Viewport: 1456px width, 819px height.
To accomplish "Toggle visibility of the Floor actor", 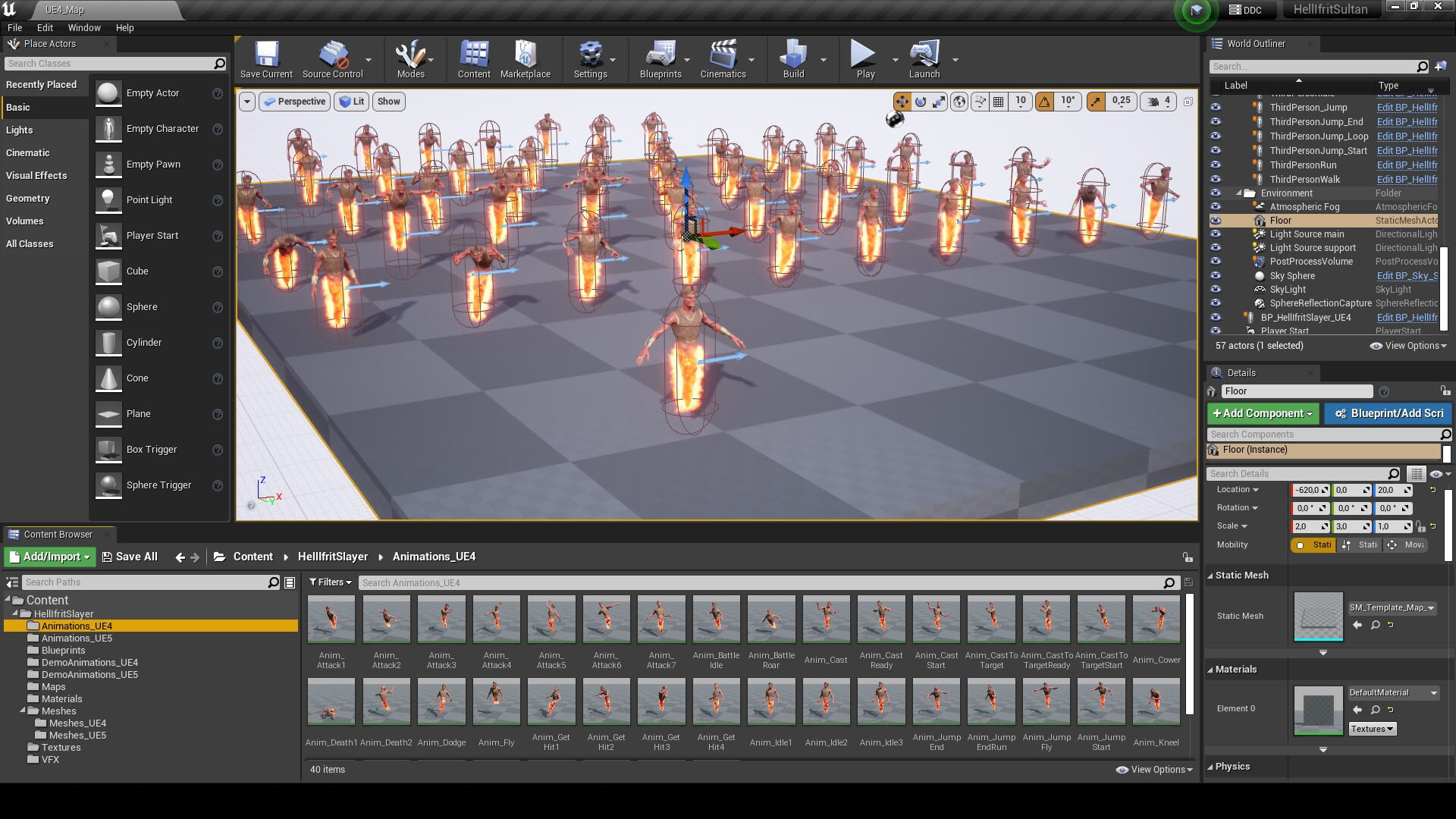I will pos(1216,221).
